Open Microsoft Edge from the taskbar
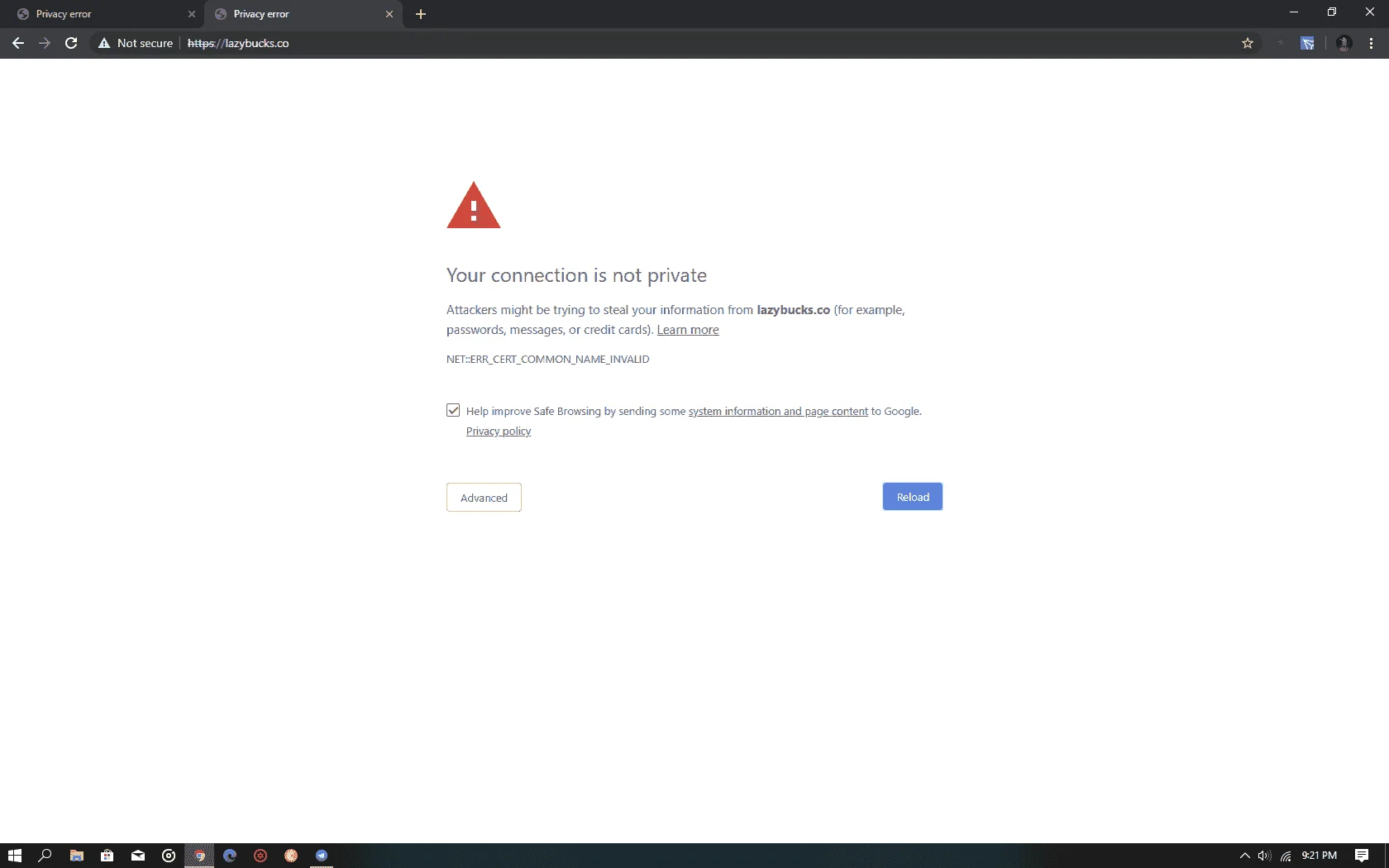This screenshot has height=868, width=1389. (x=230, y=856)
